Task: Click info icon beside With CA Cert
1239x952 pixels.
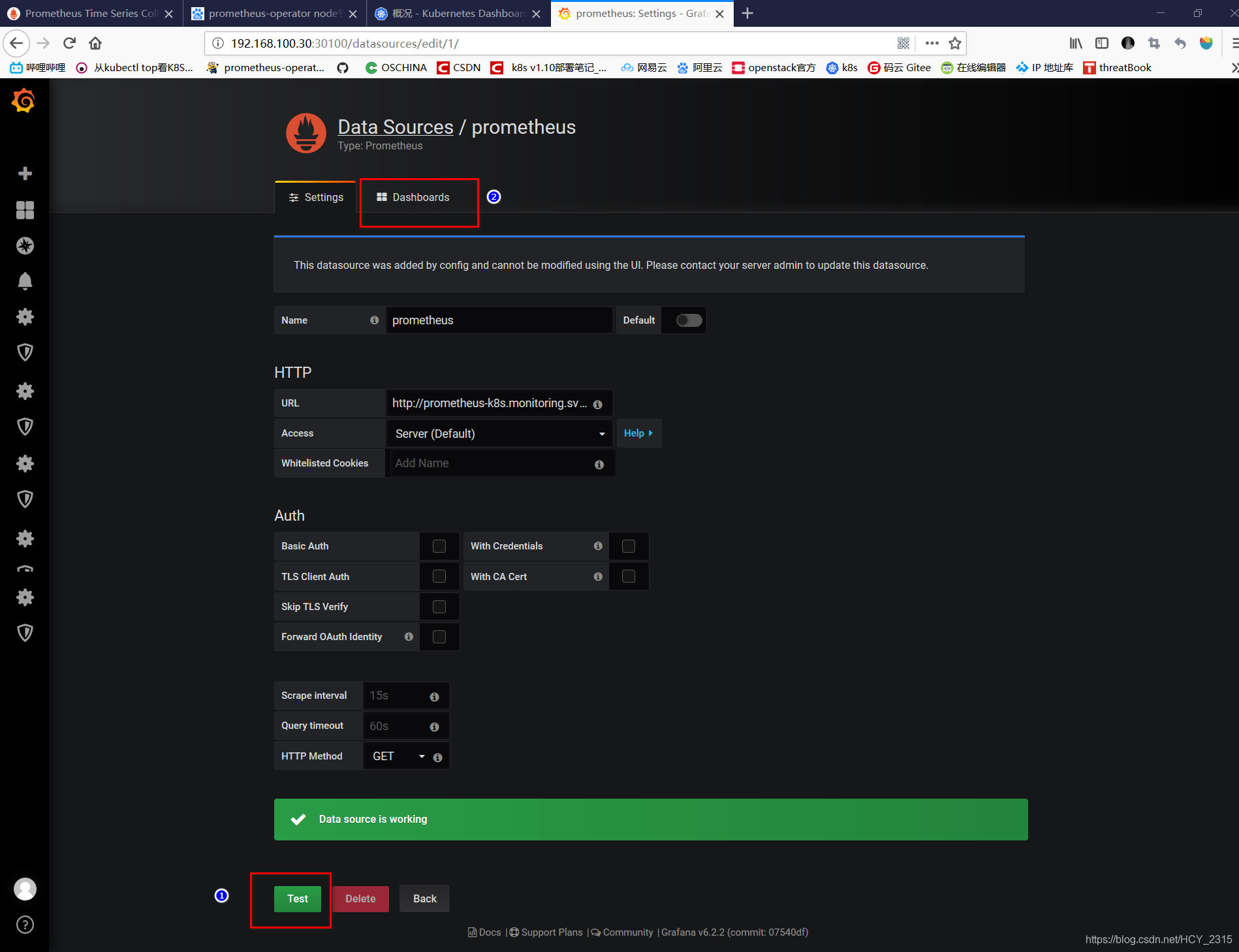Action: pos(597,577)
